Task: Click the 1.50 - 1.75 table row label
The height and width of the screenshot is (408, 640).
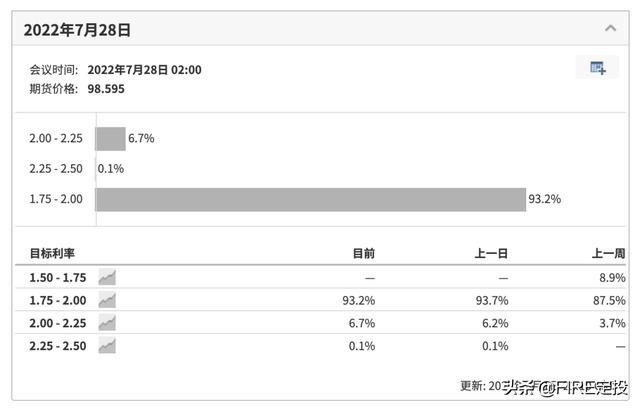Action: (58, 278)
